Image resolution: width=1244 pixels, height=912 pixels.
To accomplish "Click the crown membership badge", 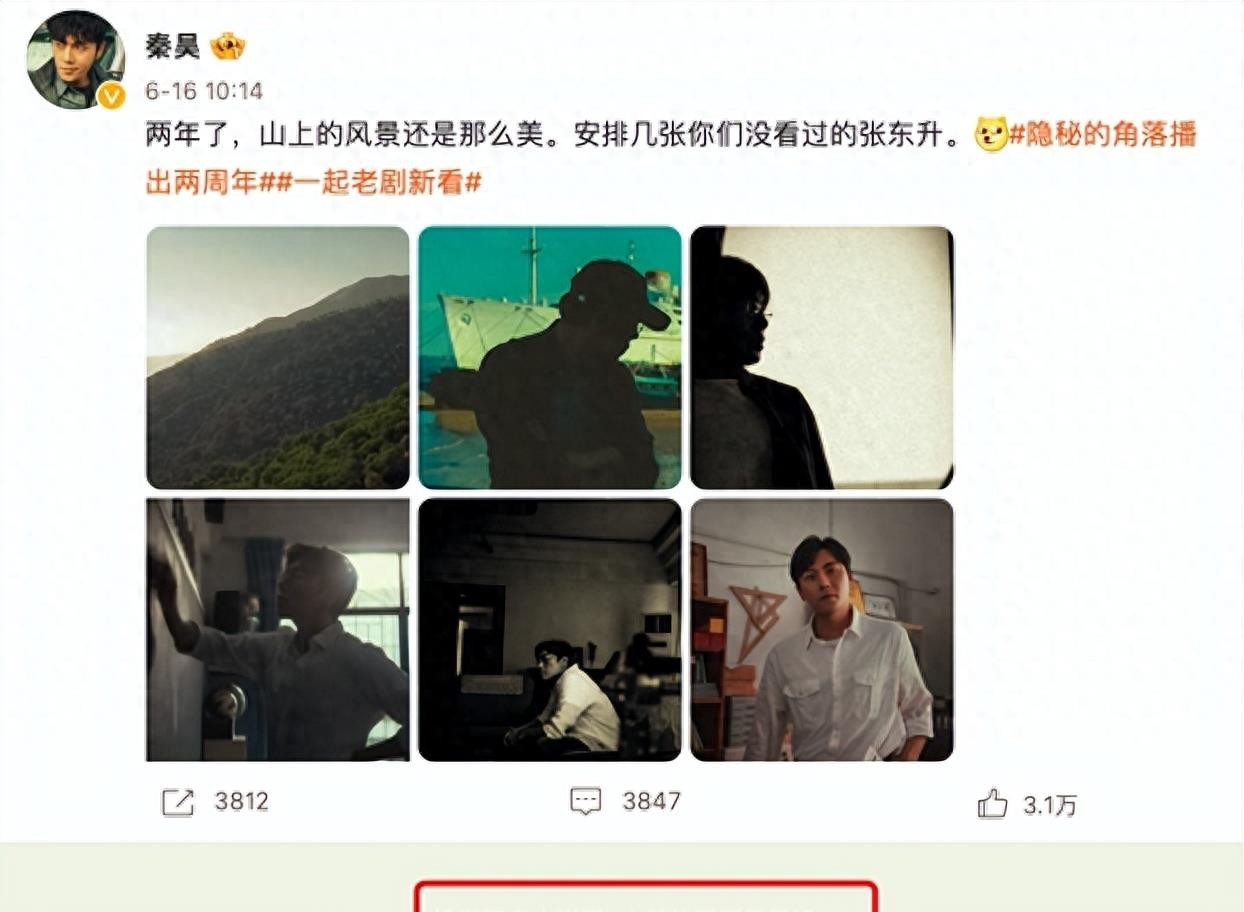I will 228,45.
